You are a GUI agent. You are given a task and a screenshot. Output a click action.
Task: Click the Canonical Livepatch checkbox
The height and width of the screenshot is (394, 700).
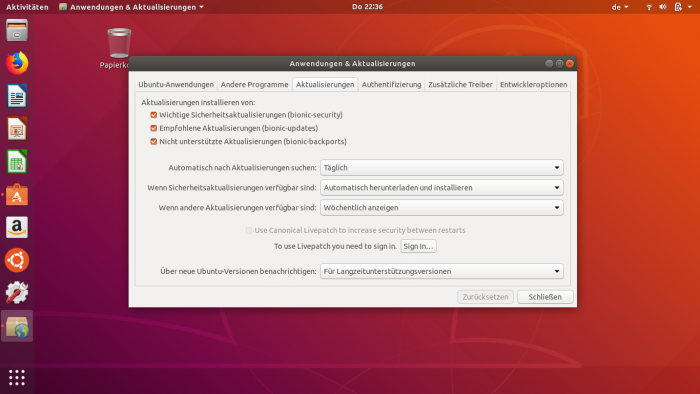pos(249,230)
